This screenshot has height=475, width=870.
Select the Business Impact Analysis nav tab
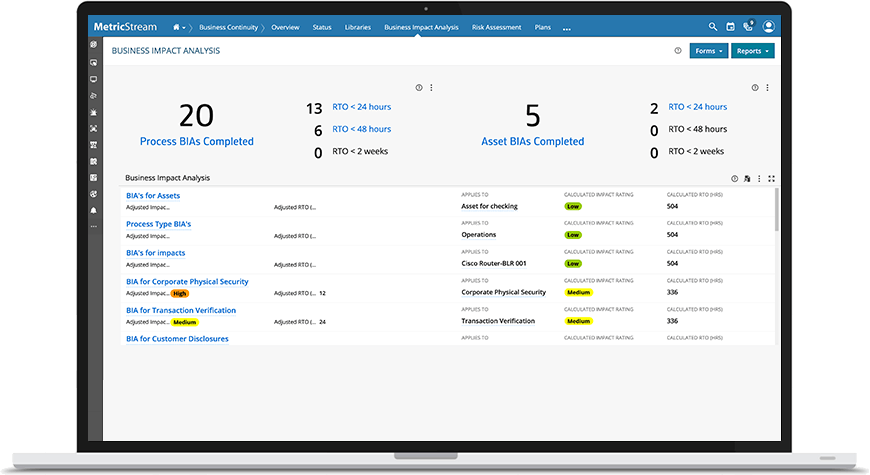421,27
